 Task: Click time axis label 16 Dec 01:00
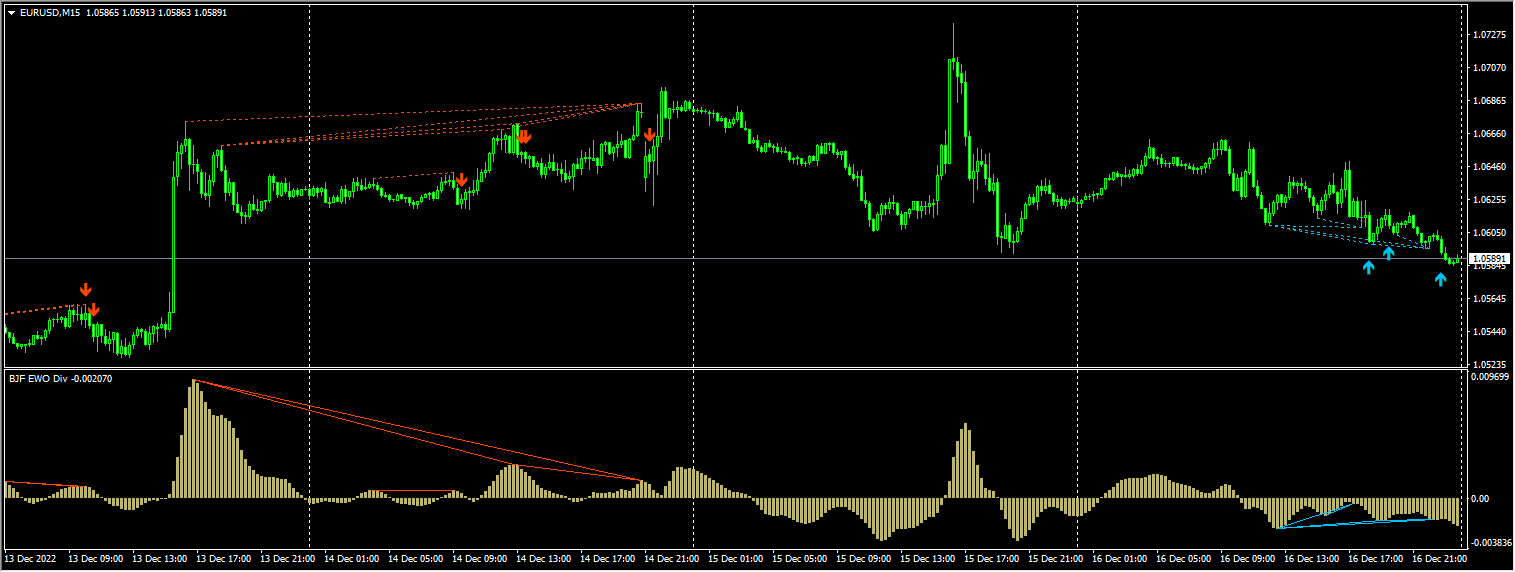click(x=1120, y=558)
